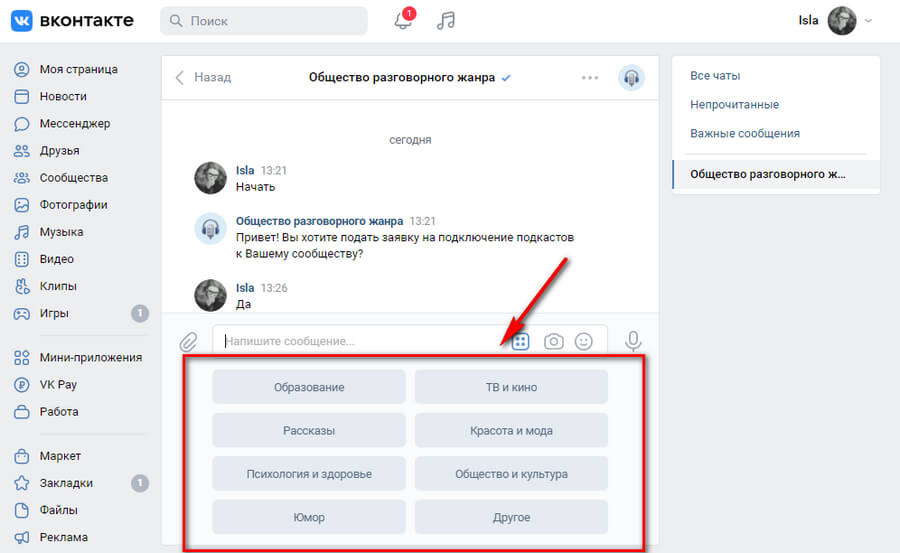The height and width of the screenshot is (553, 900).
Task: Choose the Юмор button
Action: (x=309, y=517)
